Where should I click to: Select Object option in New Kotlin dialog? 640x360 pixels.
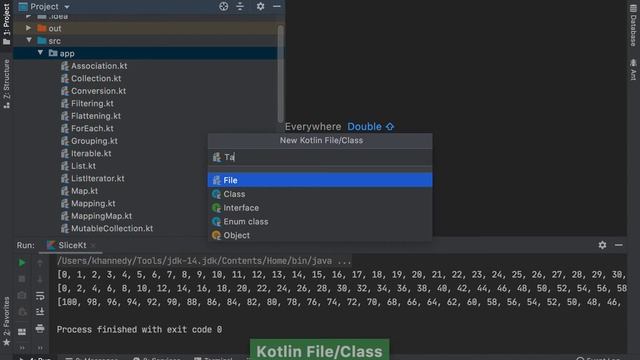[320, 236]
